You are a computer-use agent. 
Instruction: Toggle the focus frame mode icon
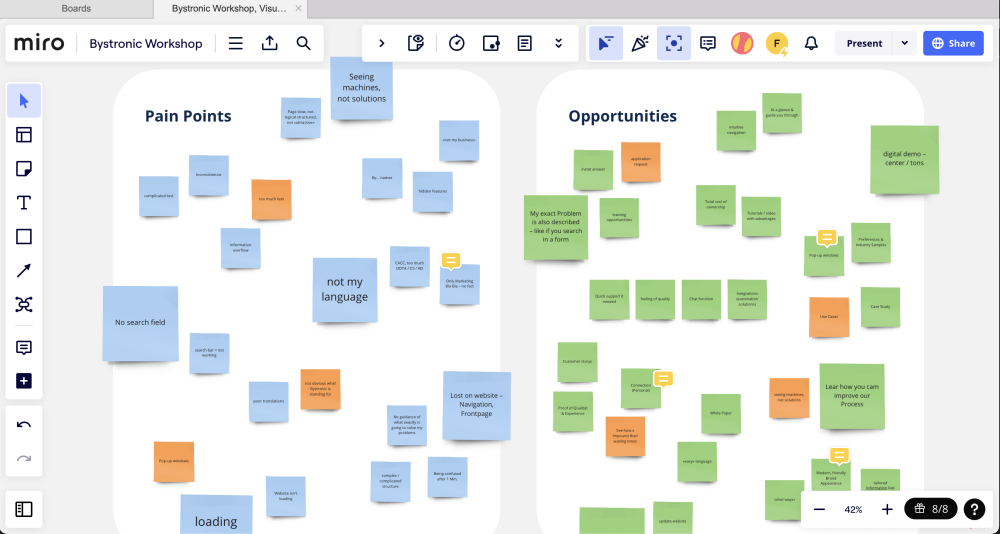674,44
